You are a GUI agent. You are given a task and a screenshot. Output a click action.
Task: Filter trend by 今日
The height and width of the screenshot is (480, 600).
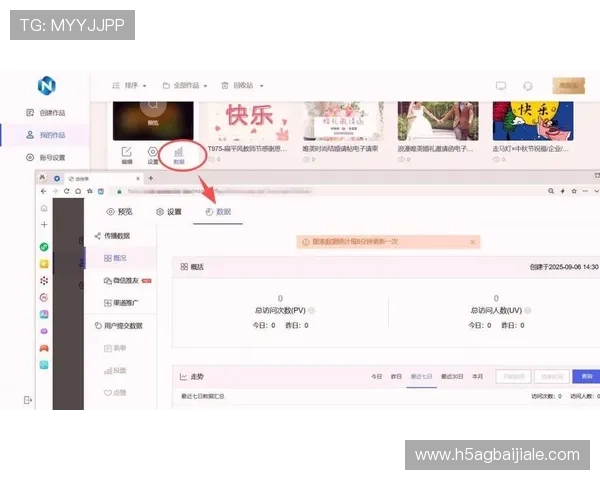377,377
